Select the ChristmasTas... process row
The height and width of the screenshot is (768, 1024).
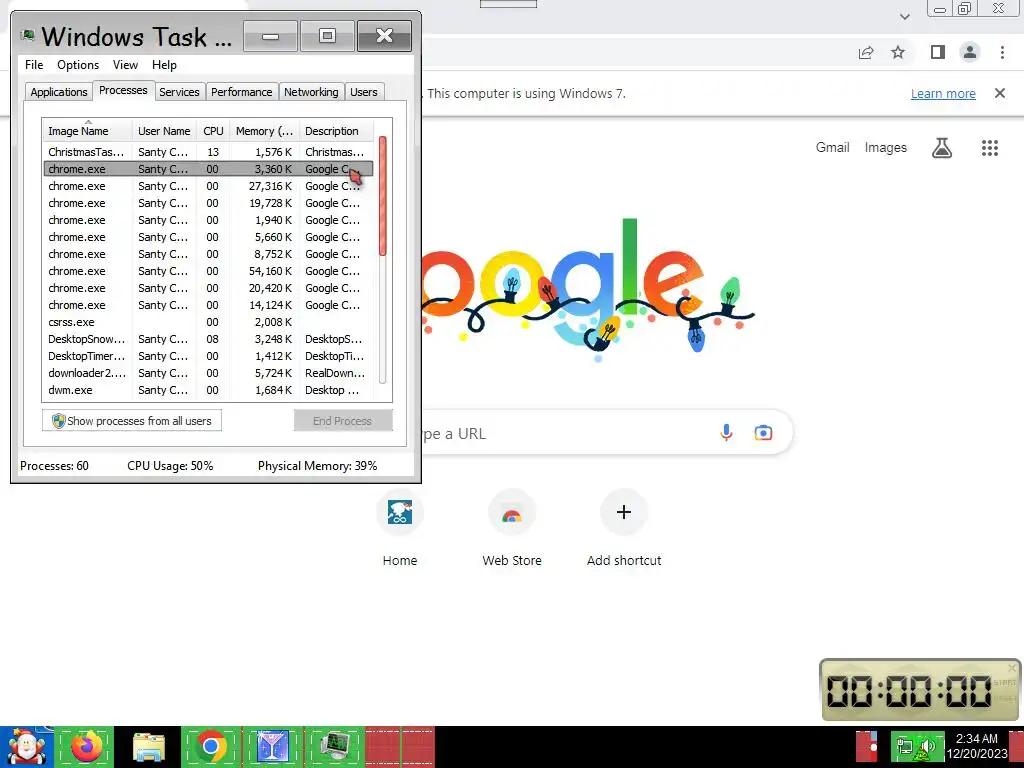click(208, 152)
